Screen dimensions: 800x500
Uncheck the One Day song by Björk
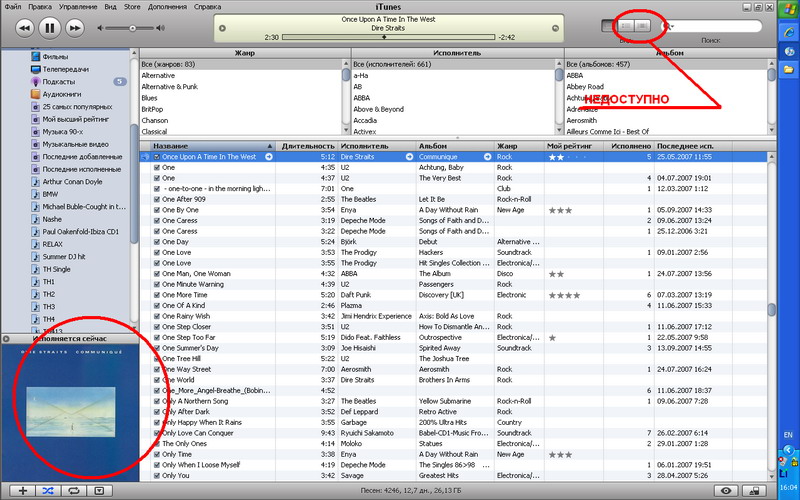point(157,242)
